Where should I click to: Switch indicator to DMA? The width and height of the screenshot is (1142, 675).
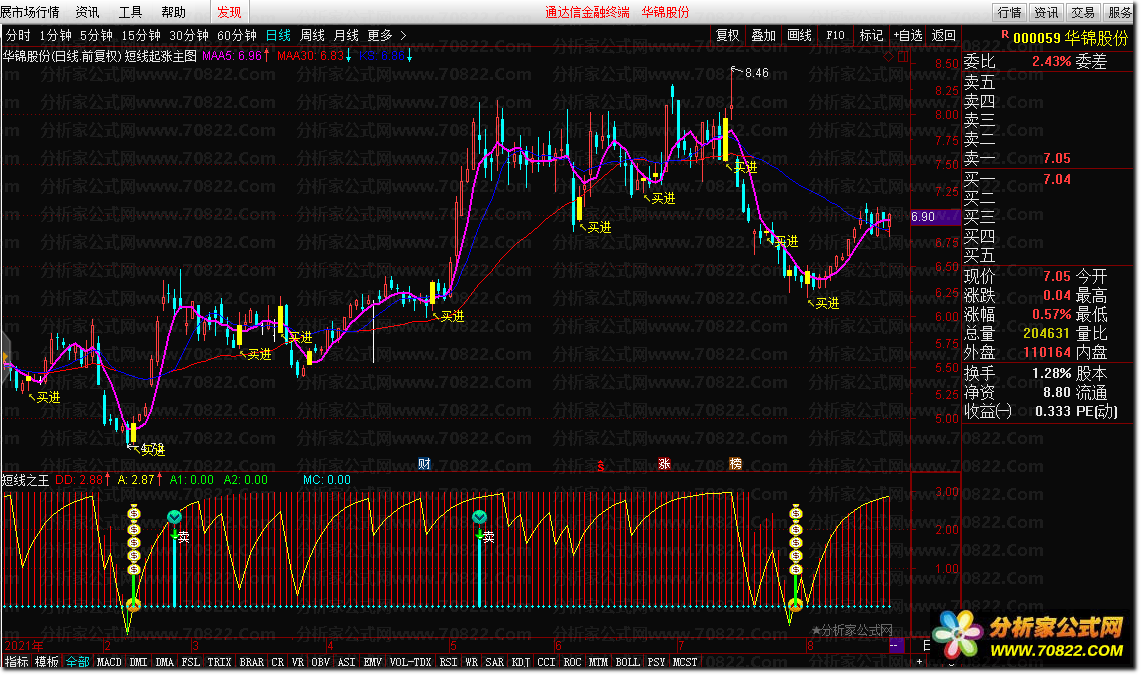pyautogui.click(x=165, y=662)
